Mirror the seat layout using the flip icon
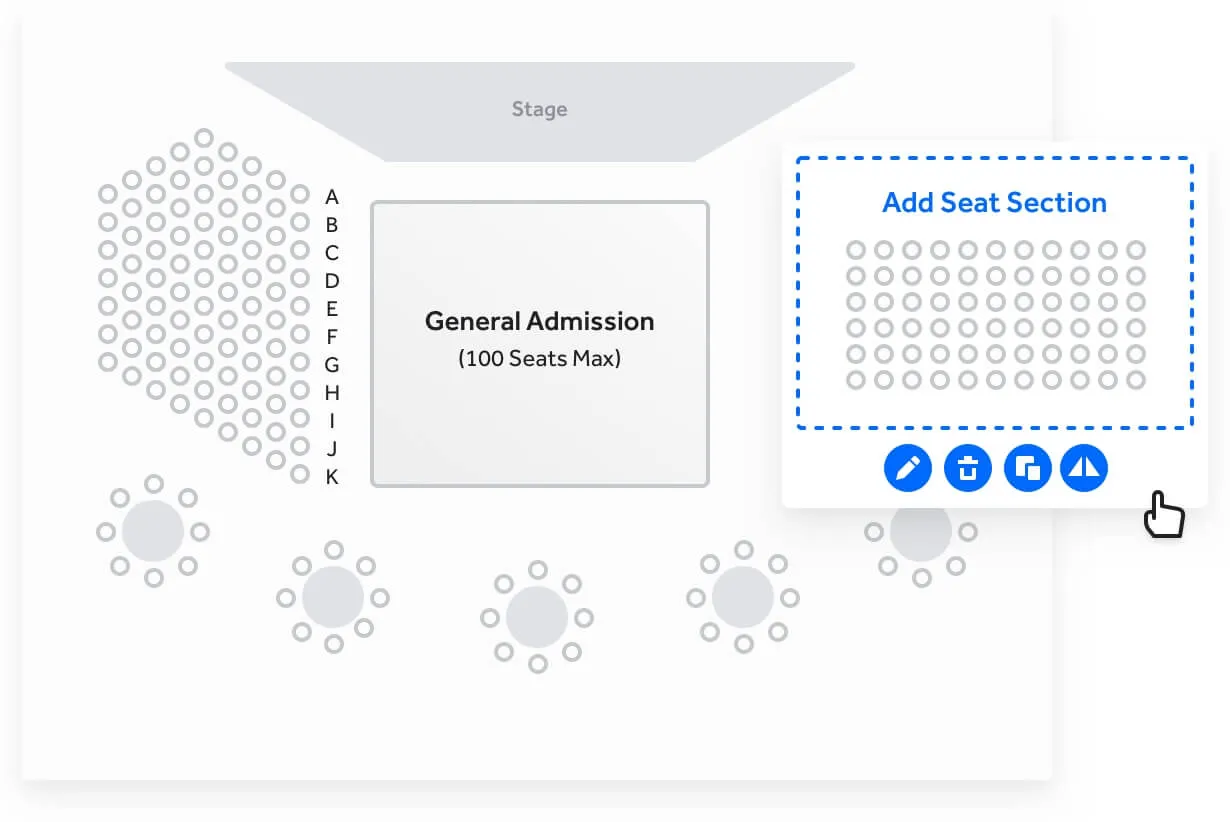Image resolution: width=1230 pixels, height=822 pixels. coord(1083,468)
